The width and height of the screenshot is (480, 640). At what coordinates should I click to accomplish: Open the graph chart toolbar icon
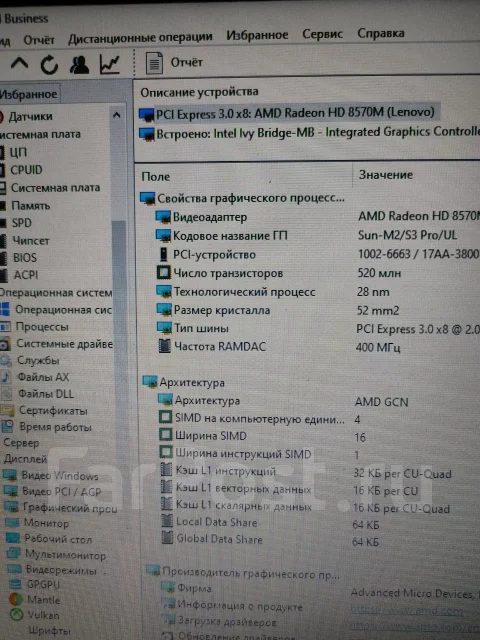109,64
